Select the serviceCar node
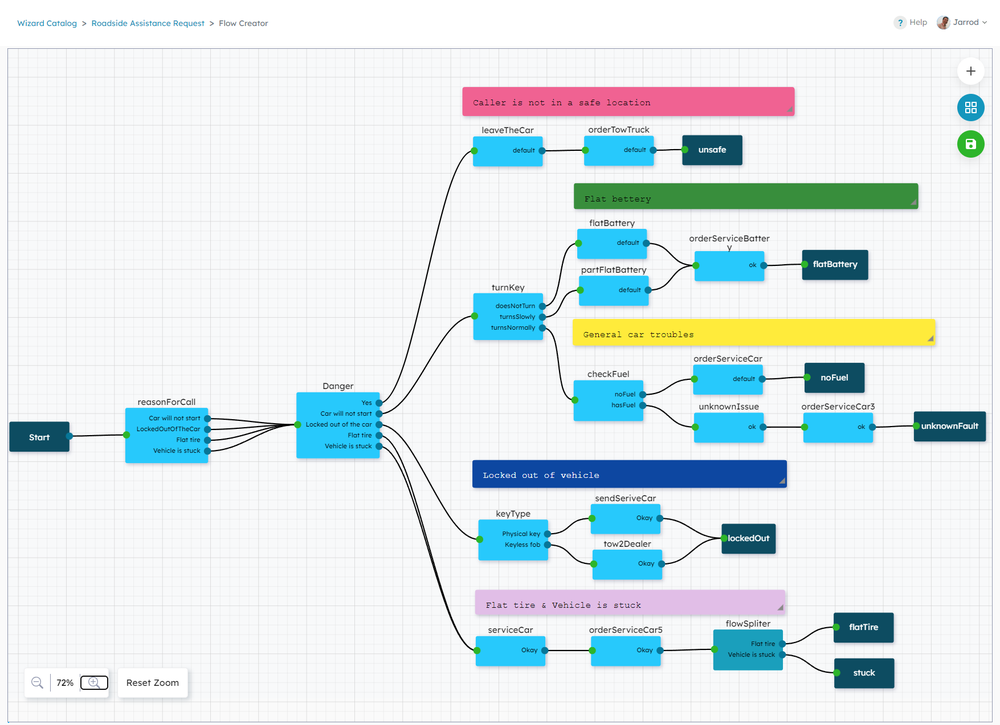 (x=510, y=650)
